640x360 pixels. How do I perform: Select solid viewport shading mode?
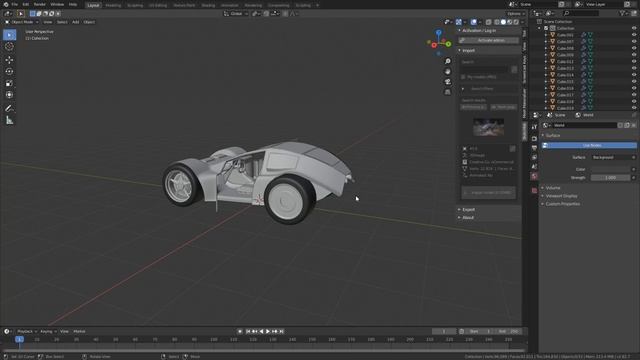click(503, 22)
